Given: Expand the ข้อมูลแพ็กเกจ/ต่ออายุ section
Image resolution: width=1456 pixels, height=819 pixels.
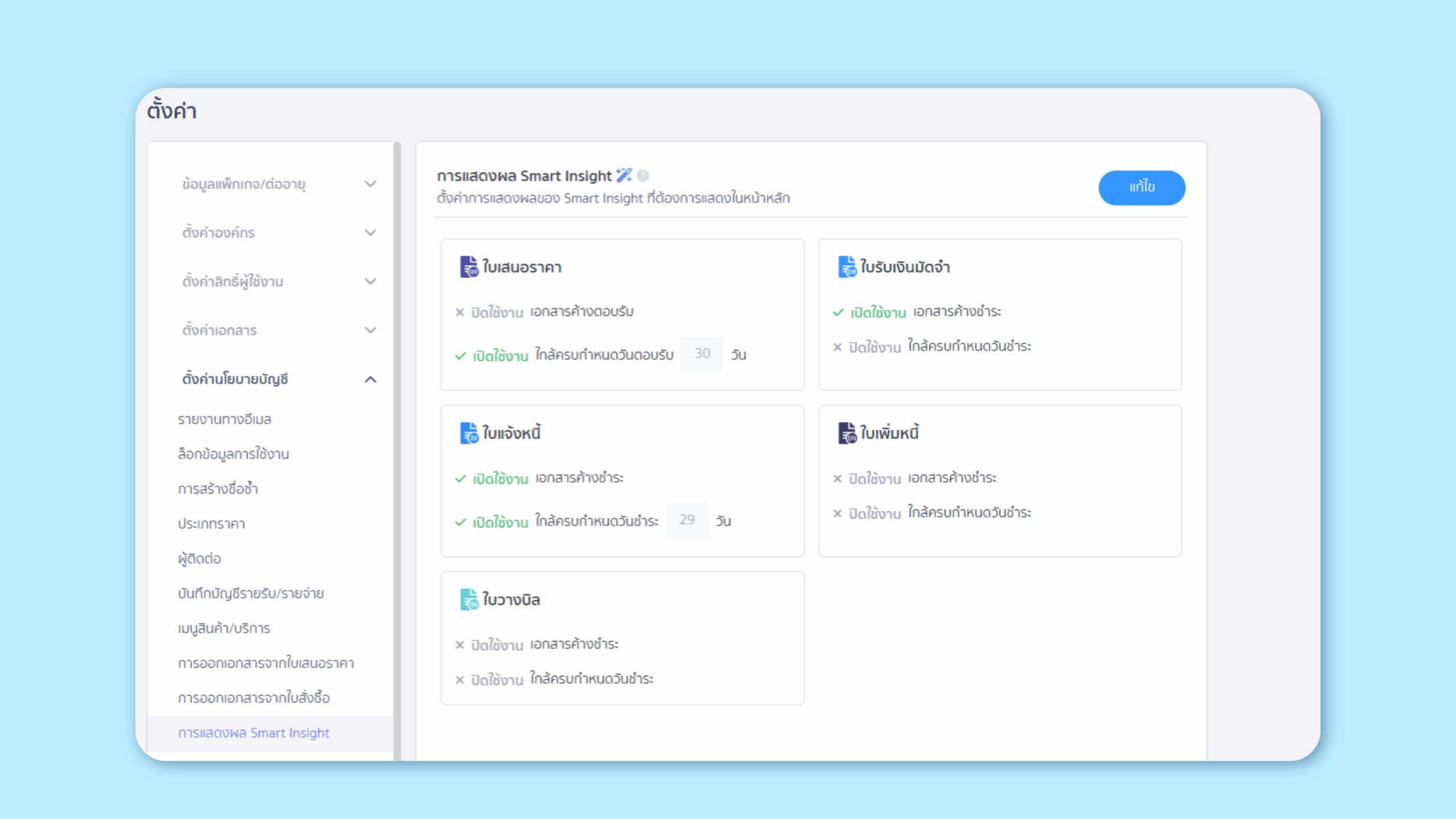Looking at the screenshot, I should [x=370, y=184].
